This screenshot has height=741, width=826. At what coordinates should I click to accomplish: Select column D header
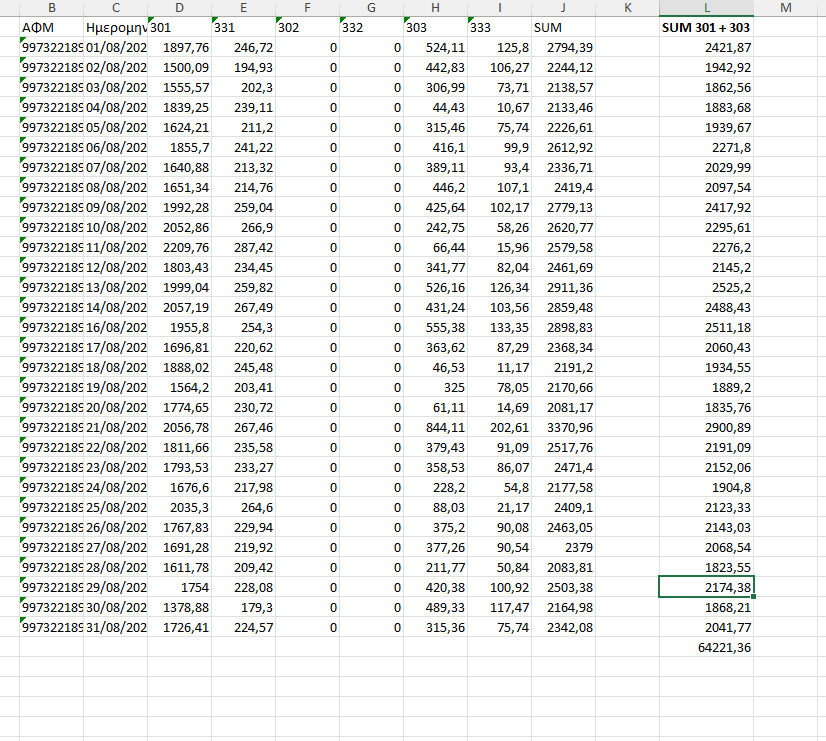[179, 8]
